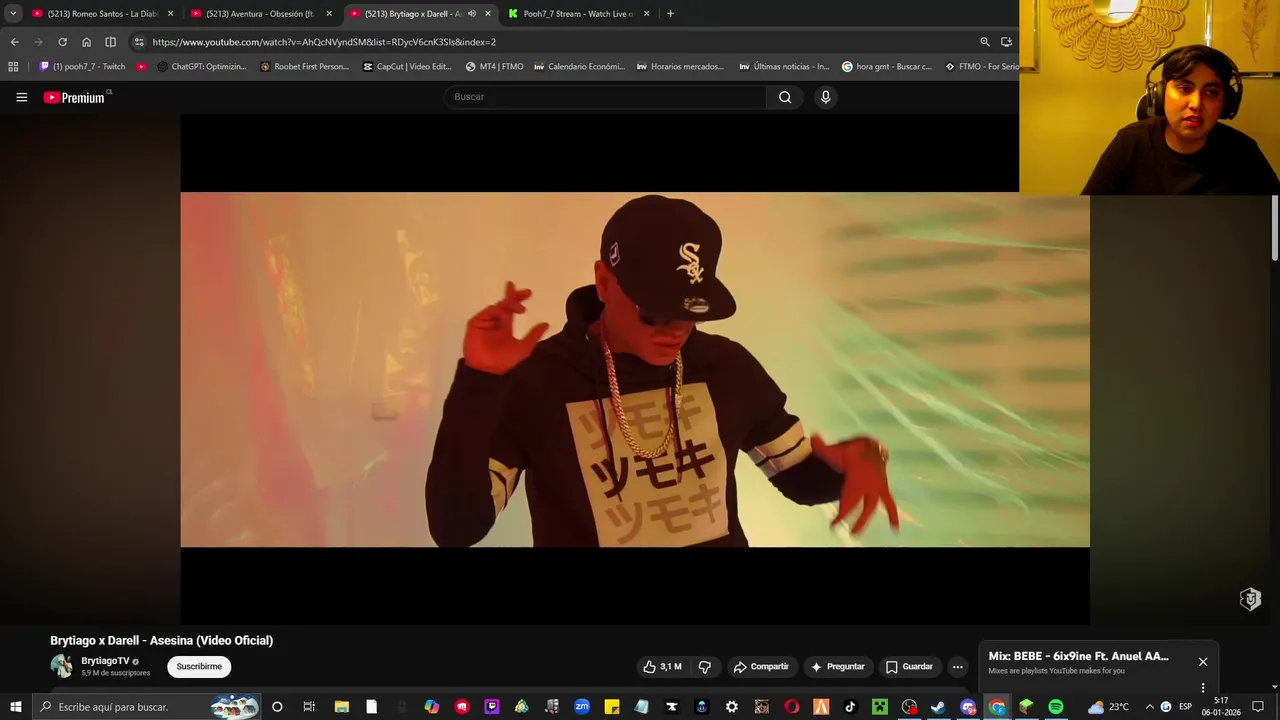Screen dimensions: 1280x720
Task: Open the bookmarks apps grid icon
Action: coord(13,67)
